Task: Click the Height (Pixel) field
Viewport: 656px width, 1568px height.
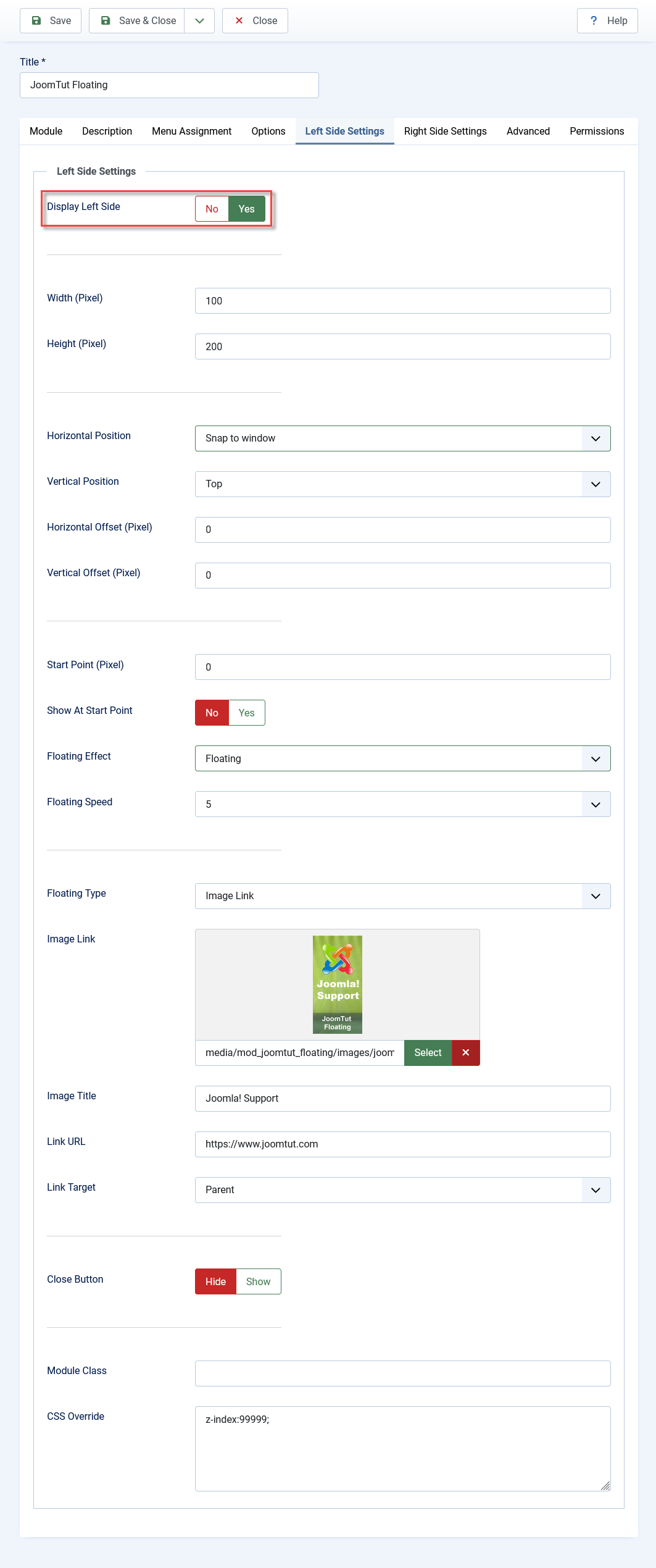Action: [403, 346]
